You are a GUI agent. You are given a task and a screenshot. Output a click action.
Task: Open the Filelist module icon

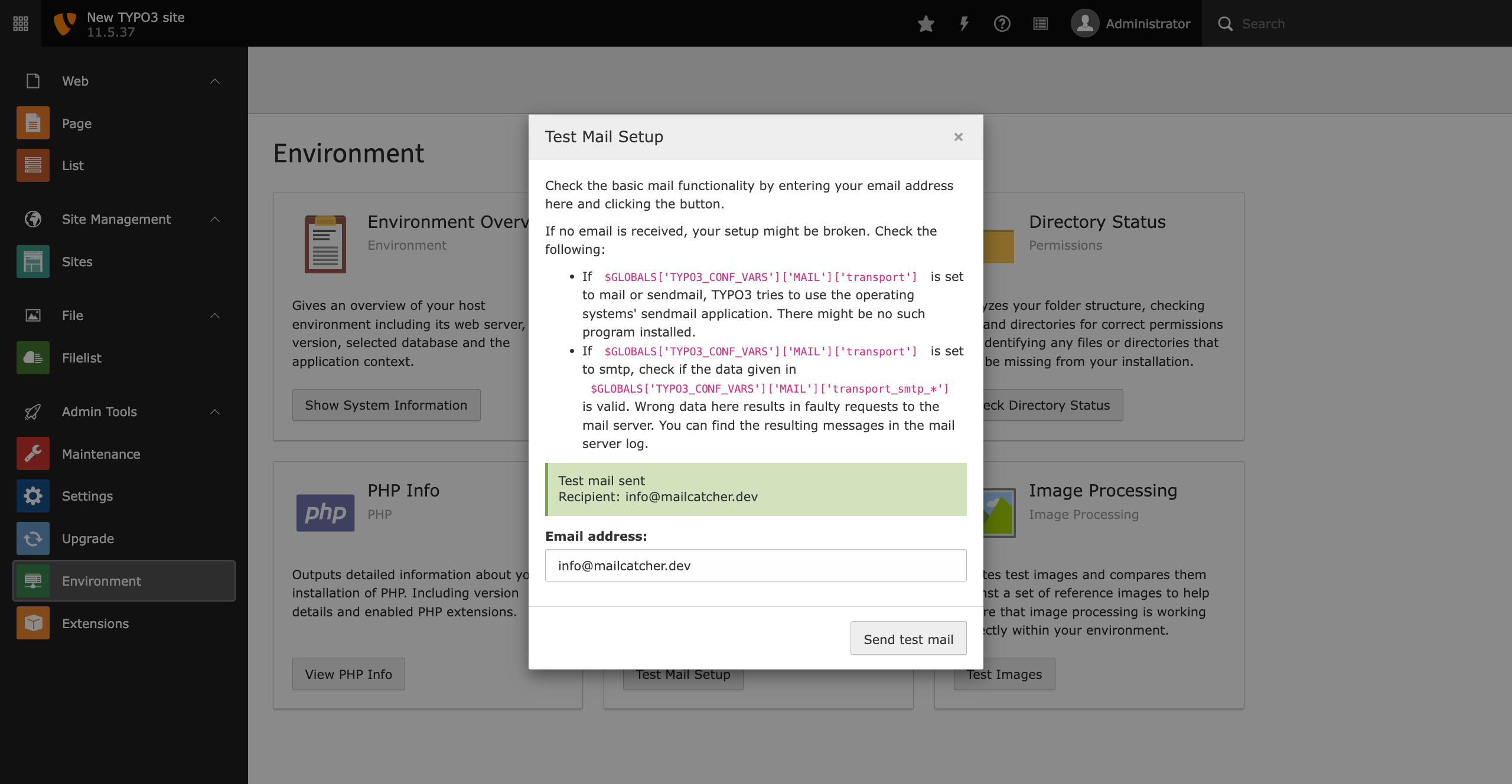click(x=32, y=357)
